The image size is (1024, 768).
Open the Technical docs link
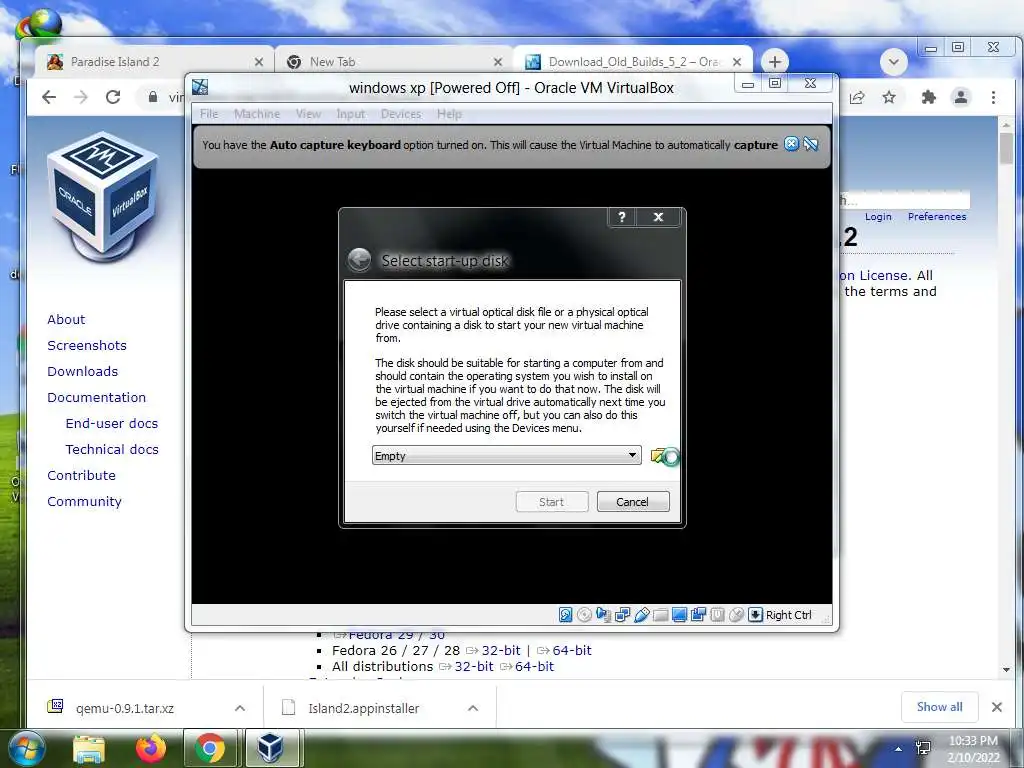[112, 449]
